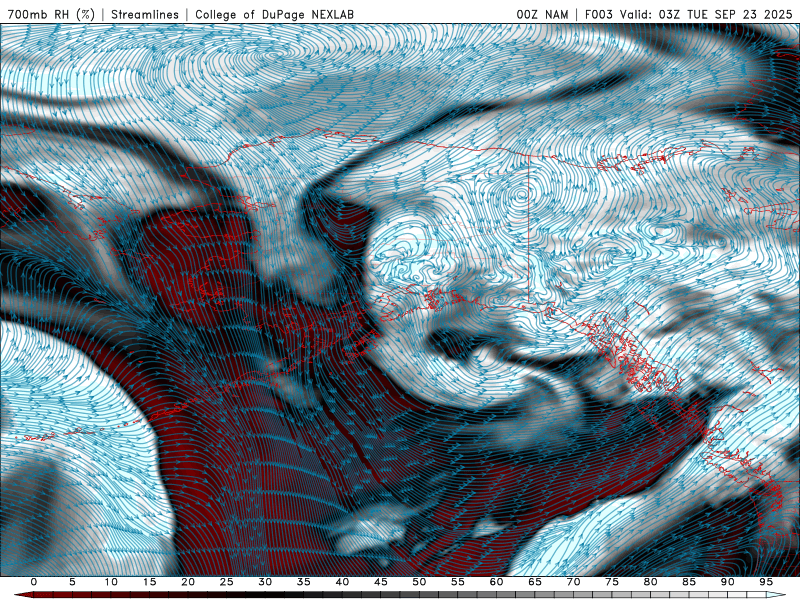Click the pale cyan right arrow end of colorbar
Screen dimensions: 800x600
(776, 595)
